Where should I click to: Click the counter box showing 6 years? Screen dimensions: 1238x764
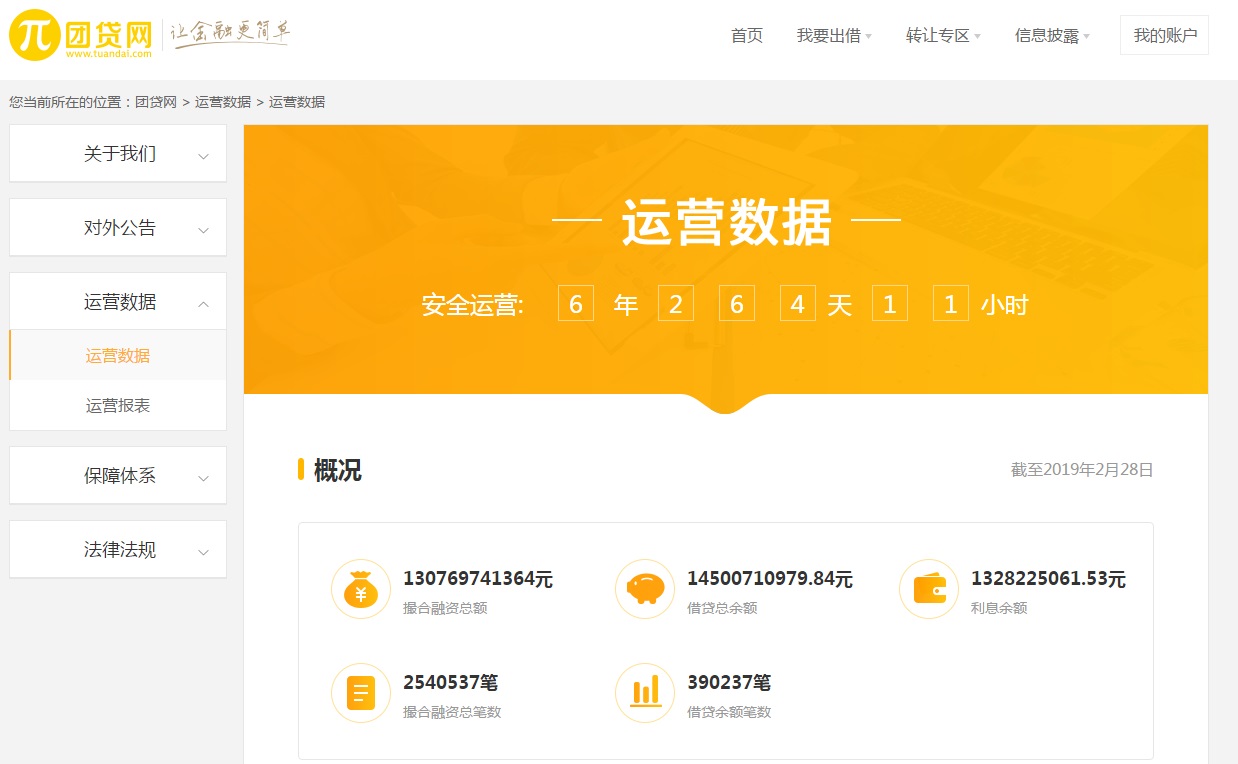(x=575, y=303)
